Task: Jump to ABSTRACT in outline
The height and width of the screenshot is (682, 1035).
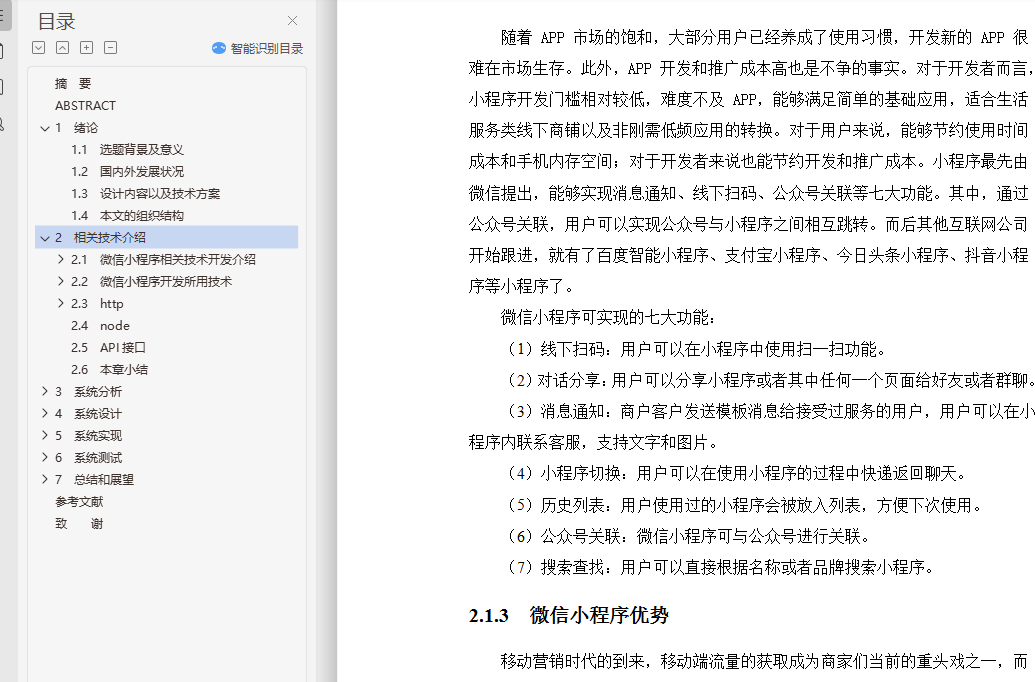Action: [x=85, y=106]
